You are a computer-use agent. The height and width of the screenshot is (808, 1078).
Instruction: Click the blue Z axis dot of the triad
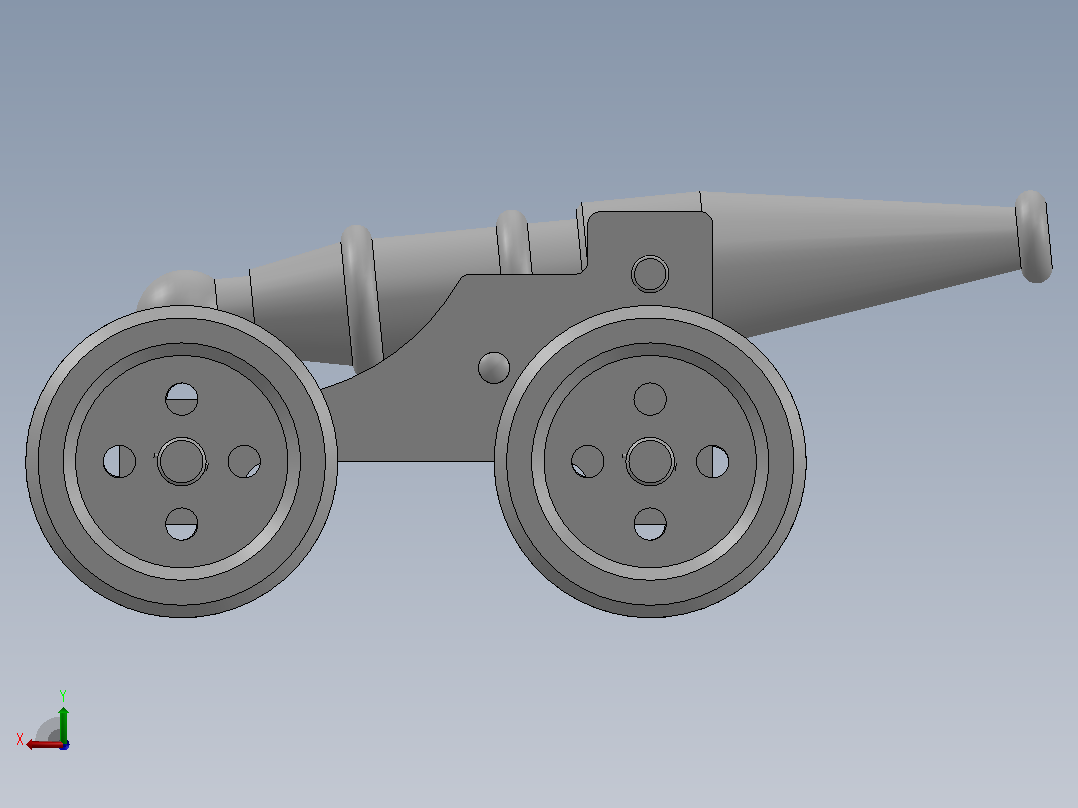(64, 745)
